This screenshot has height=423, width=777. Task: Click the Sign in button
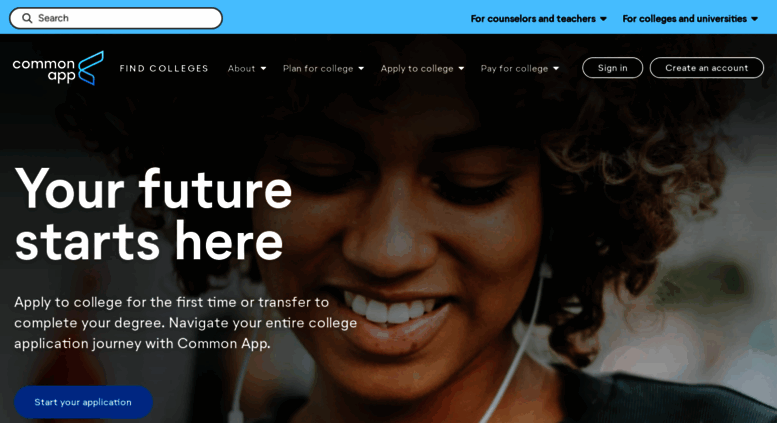[612, 68]
